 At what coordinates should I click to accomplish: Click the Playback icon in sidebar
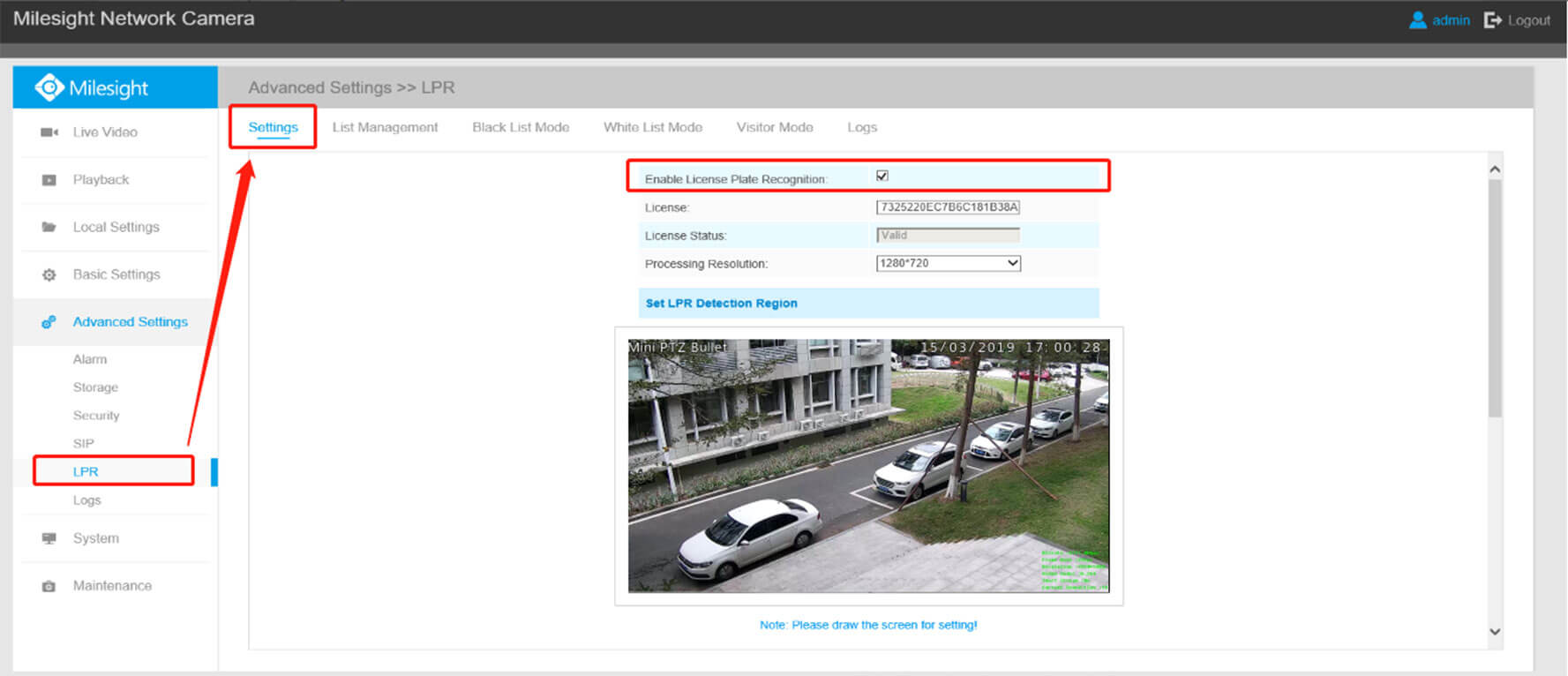tap(49, 180)
